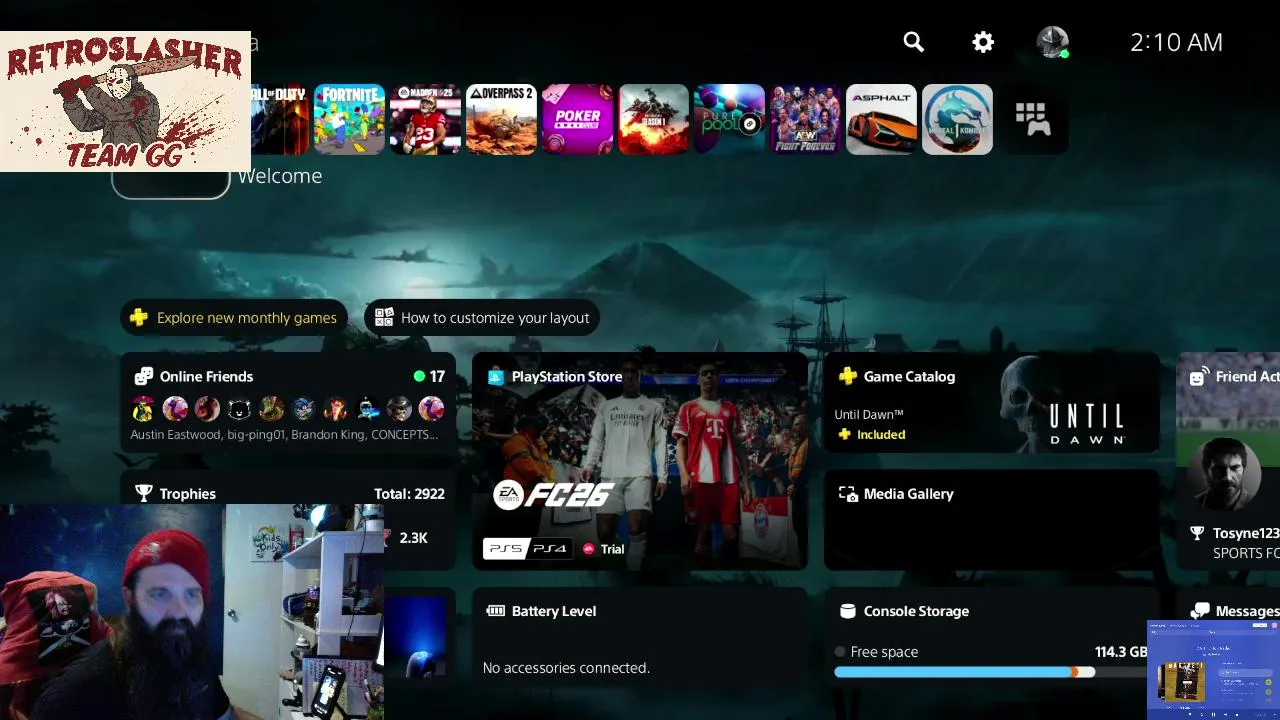
Task: Open the search magnifier icon
Action: point(913,42)
